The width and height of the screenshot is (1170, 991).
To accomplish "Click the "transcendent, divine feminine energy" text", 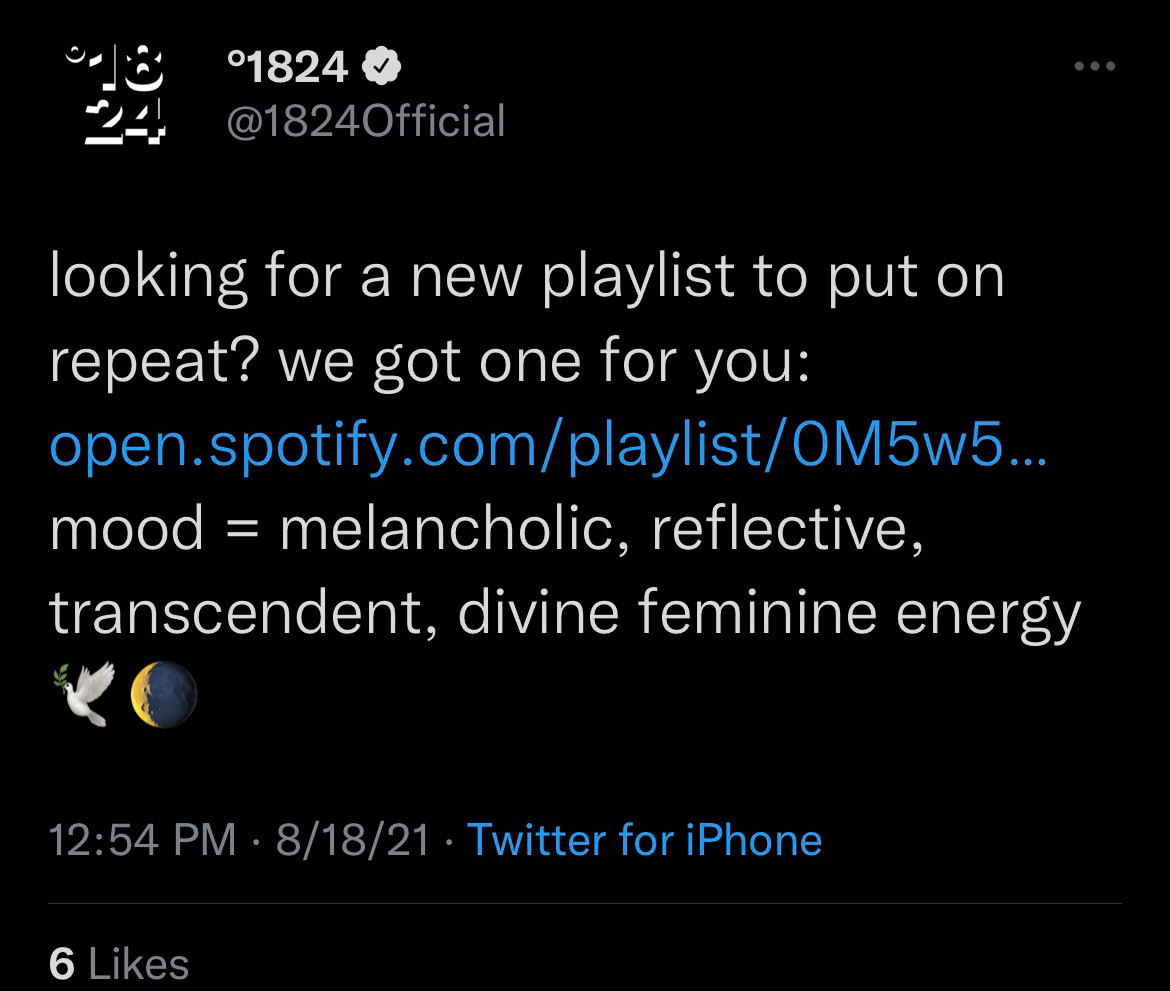I will click(565, 612).
